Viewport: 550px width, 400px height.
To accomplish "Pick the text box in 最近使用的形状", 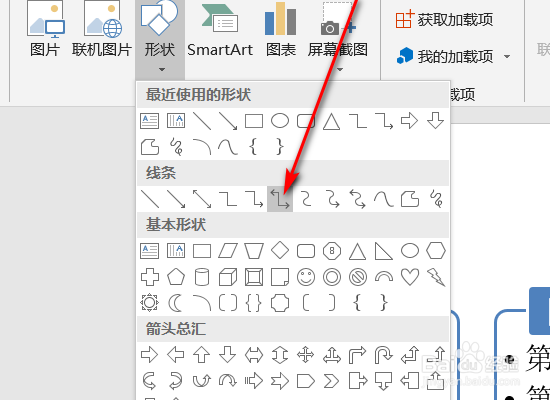I will (149, 121).
